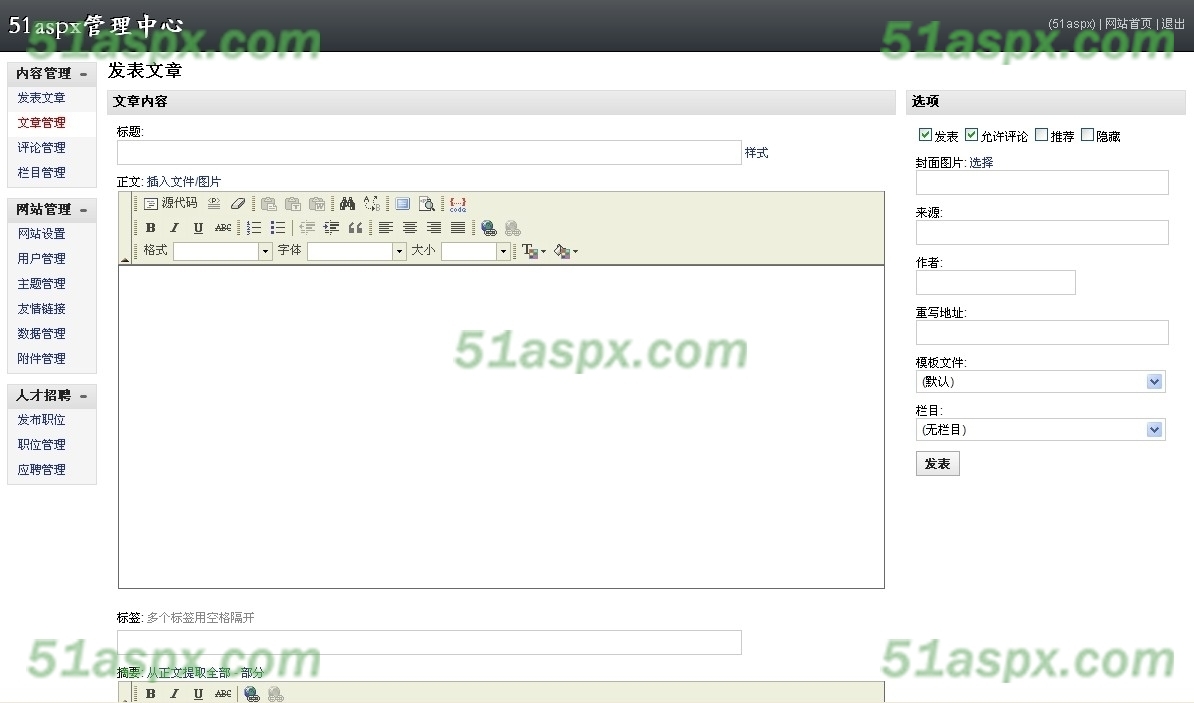Click the Paste clipboard icon

click(x=268, y=203)
